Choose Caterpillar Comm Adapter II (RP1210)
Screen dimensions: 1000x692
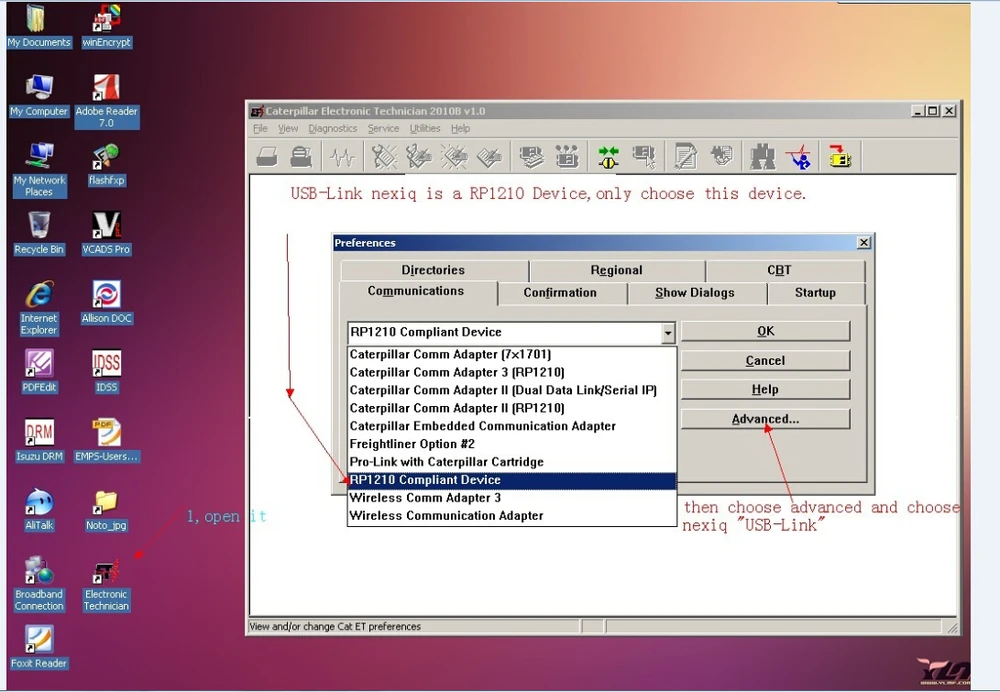pyautogui.click(x=511, y=408)
